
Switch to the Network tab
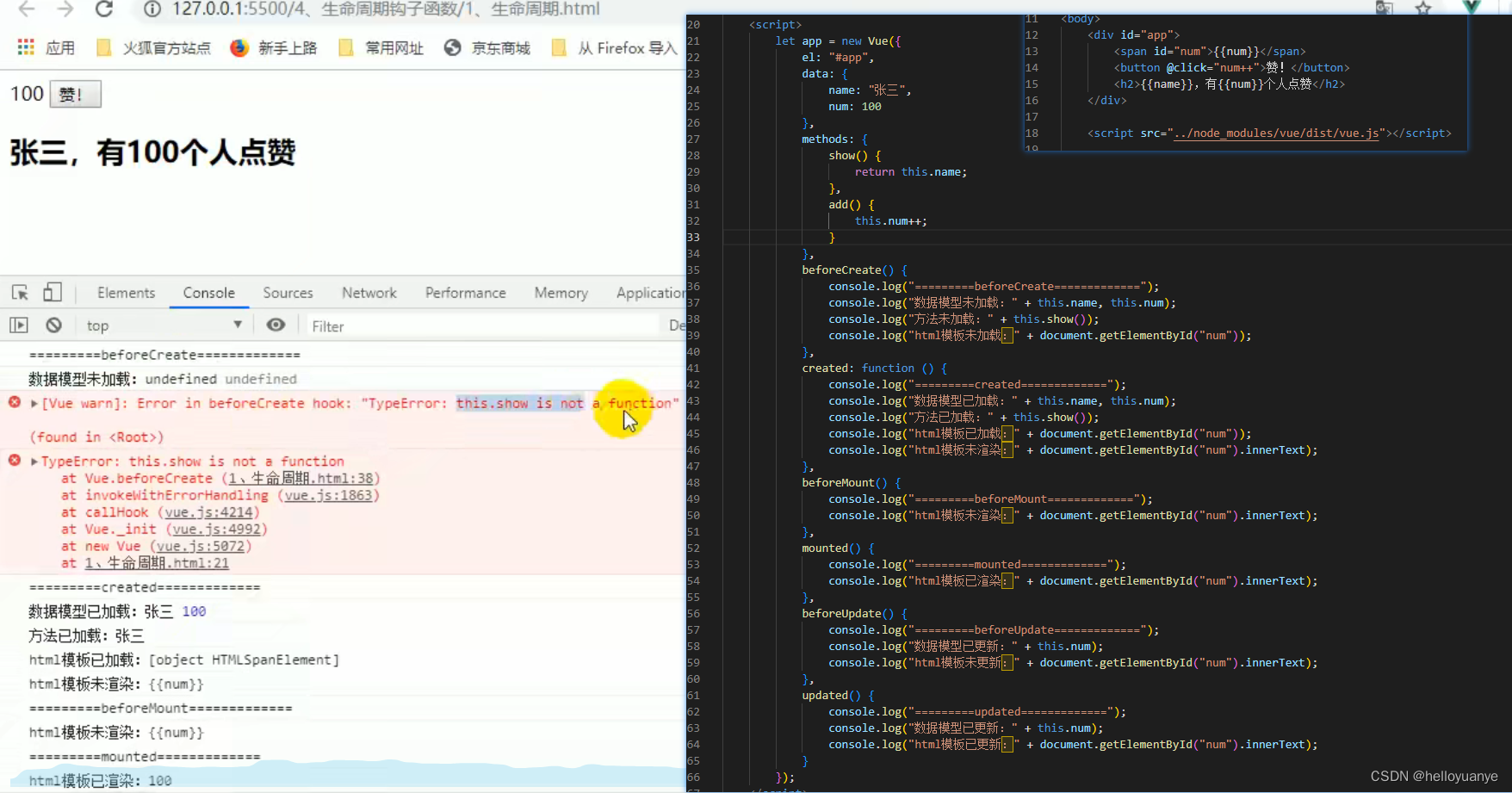click(369, 293)
